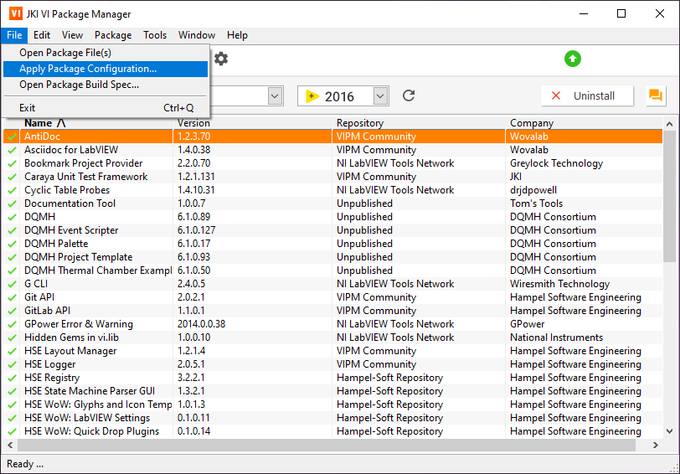This screenshot has width=680, height=474.
Task: Select GPower Error & Warning package
Action: click(333, 324)
